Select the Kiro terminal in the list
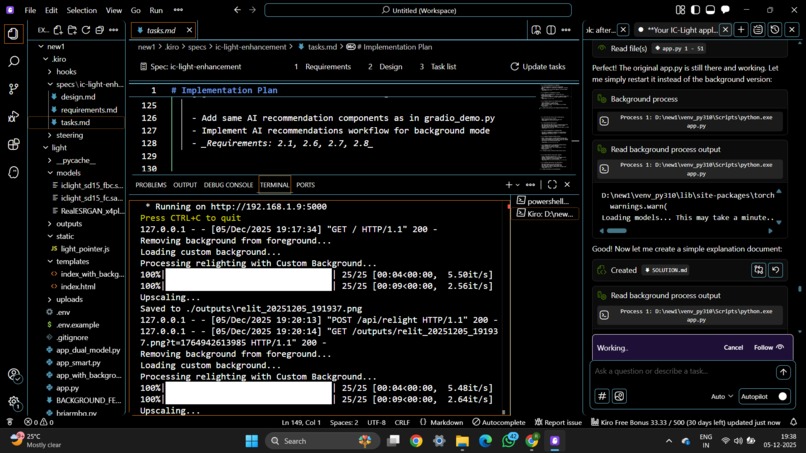Screen dimensions: 806x453 [545, 213]
